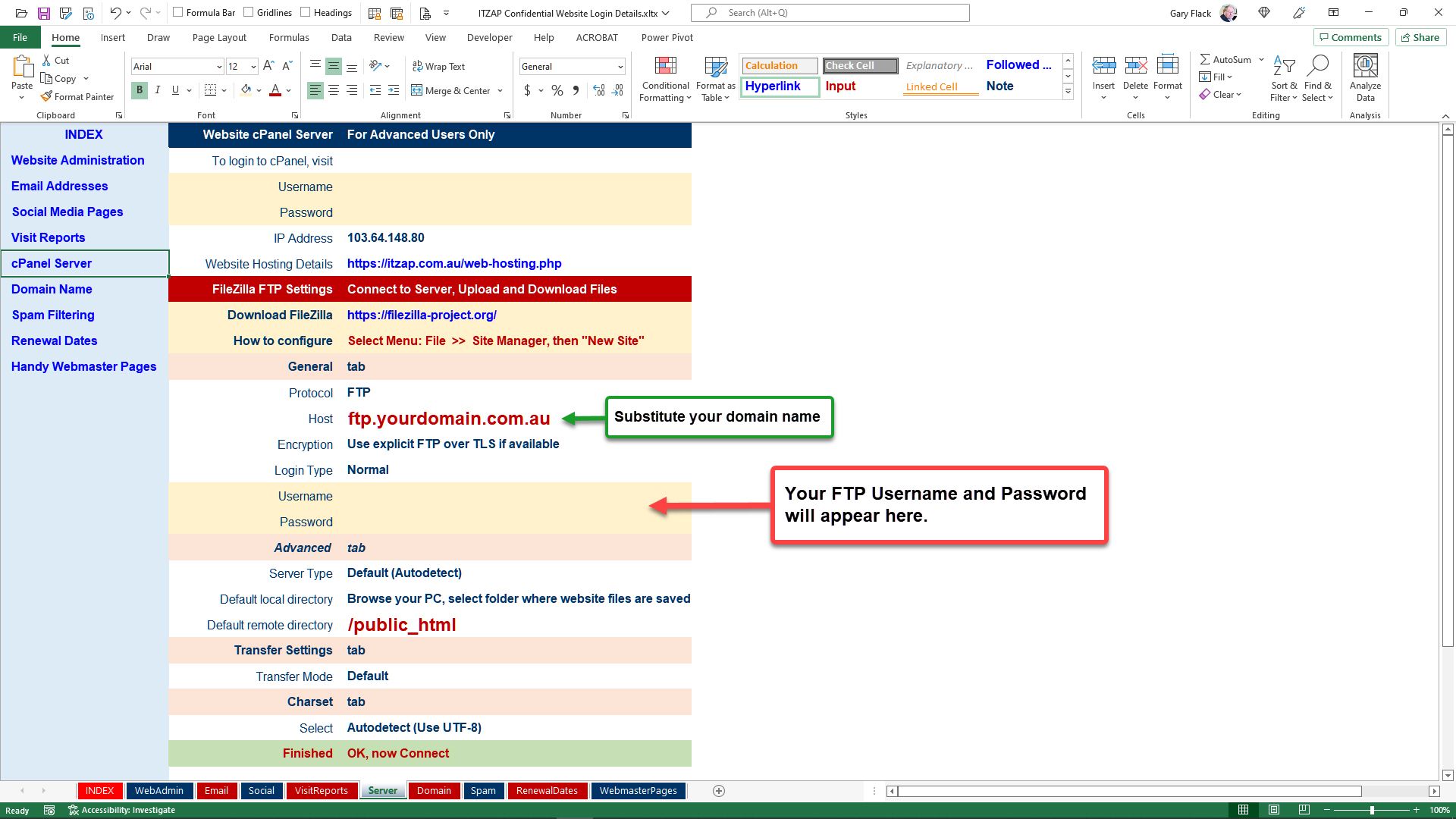The height and width of the screenshot is (819, 1456).
Task: Click the Format Painter brush icon
Action: click(x=47, y=96)
